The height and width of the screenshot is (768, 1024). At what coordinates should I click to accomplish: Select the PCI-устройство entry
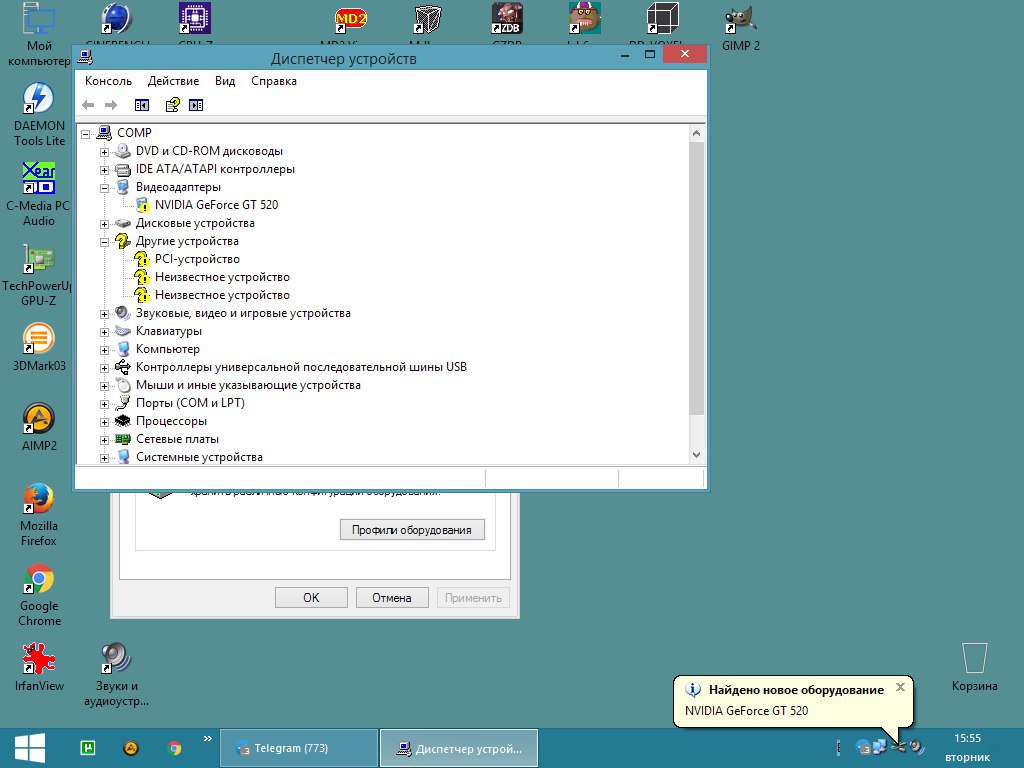point(197,259)
